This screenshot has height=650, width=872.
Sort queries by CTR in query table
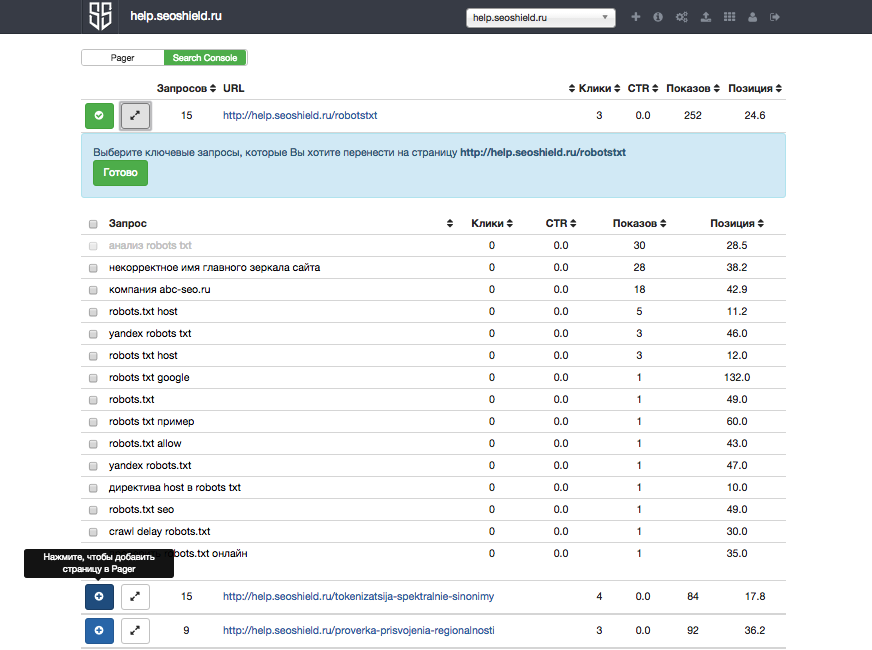(573, 224)
